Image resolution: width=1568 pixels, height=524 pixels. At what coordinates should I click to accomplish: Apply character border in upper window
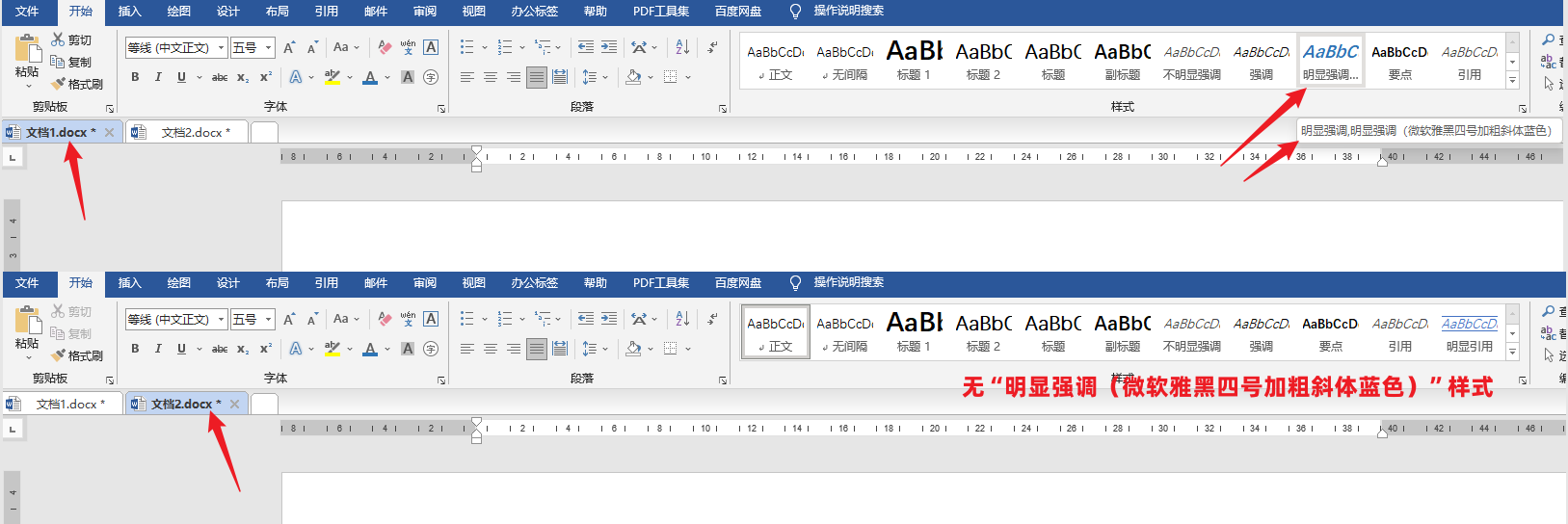(x=431, y=47)
